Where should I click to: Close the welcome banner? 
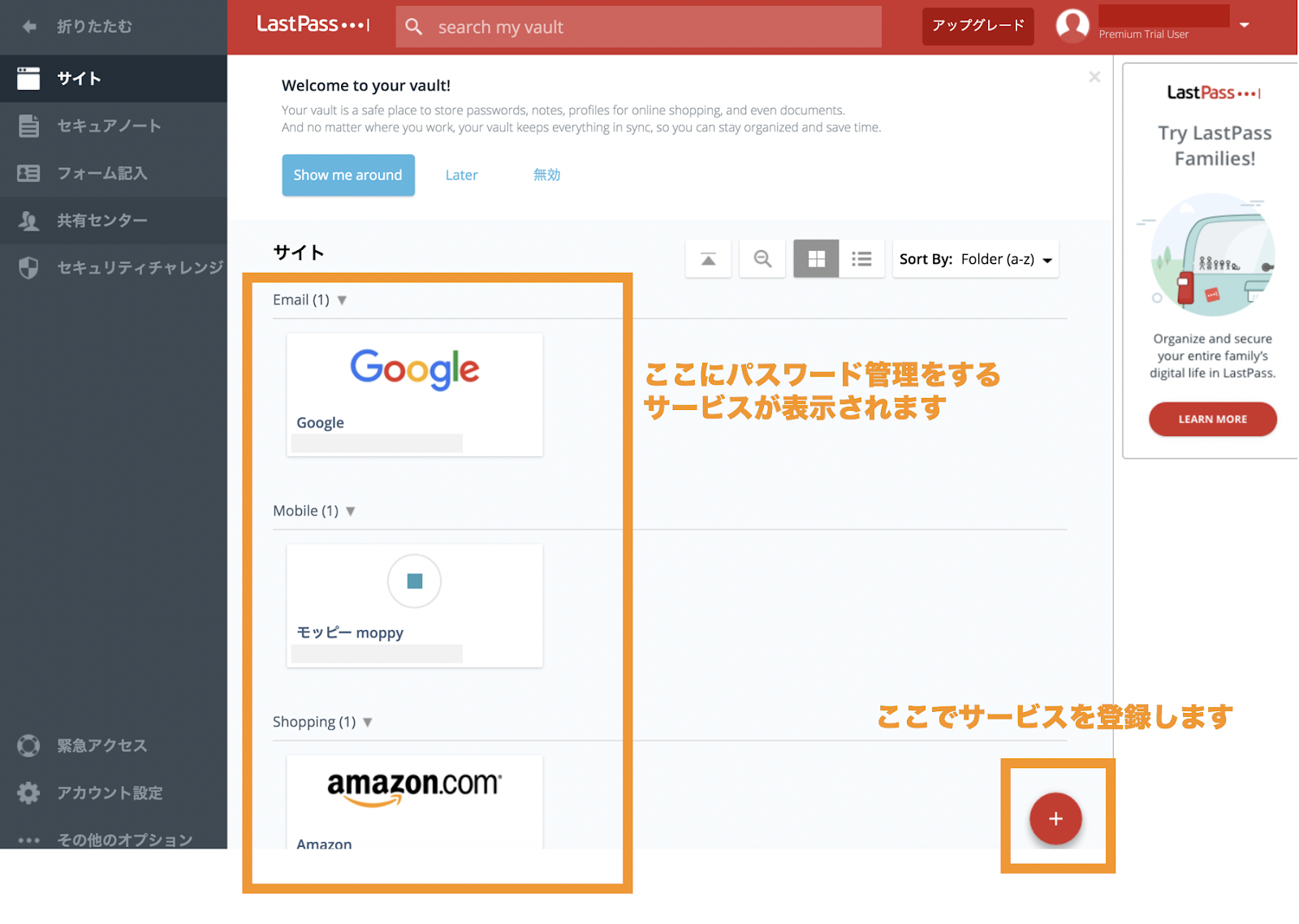click(x=1094, y=77)
